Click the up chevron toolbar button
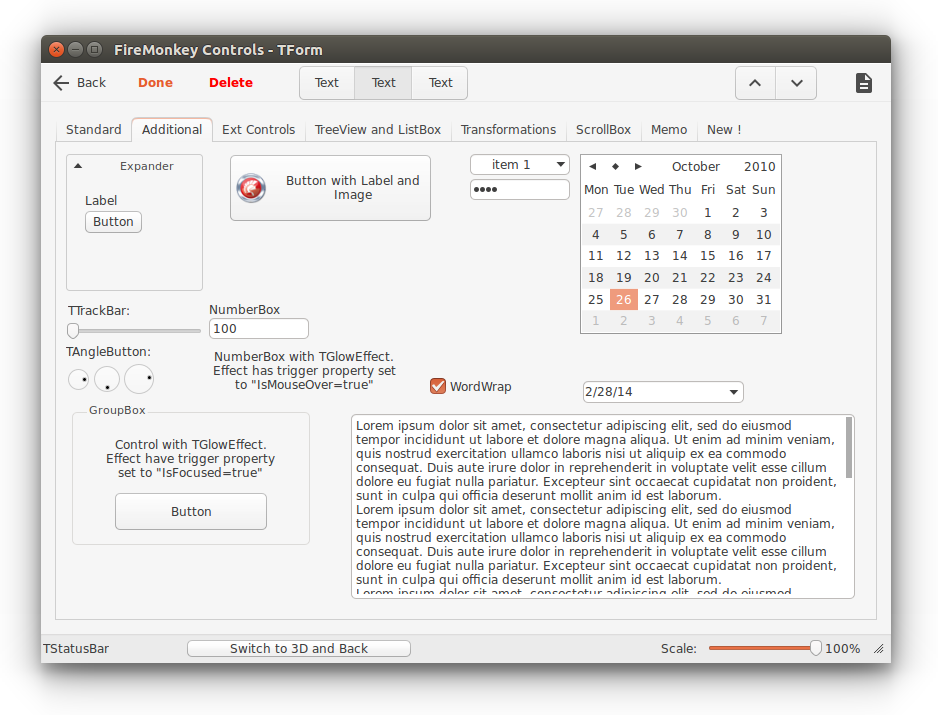This screenshot has height=715, width=938. [x=755, y=83]
